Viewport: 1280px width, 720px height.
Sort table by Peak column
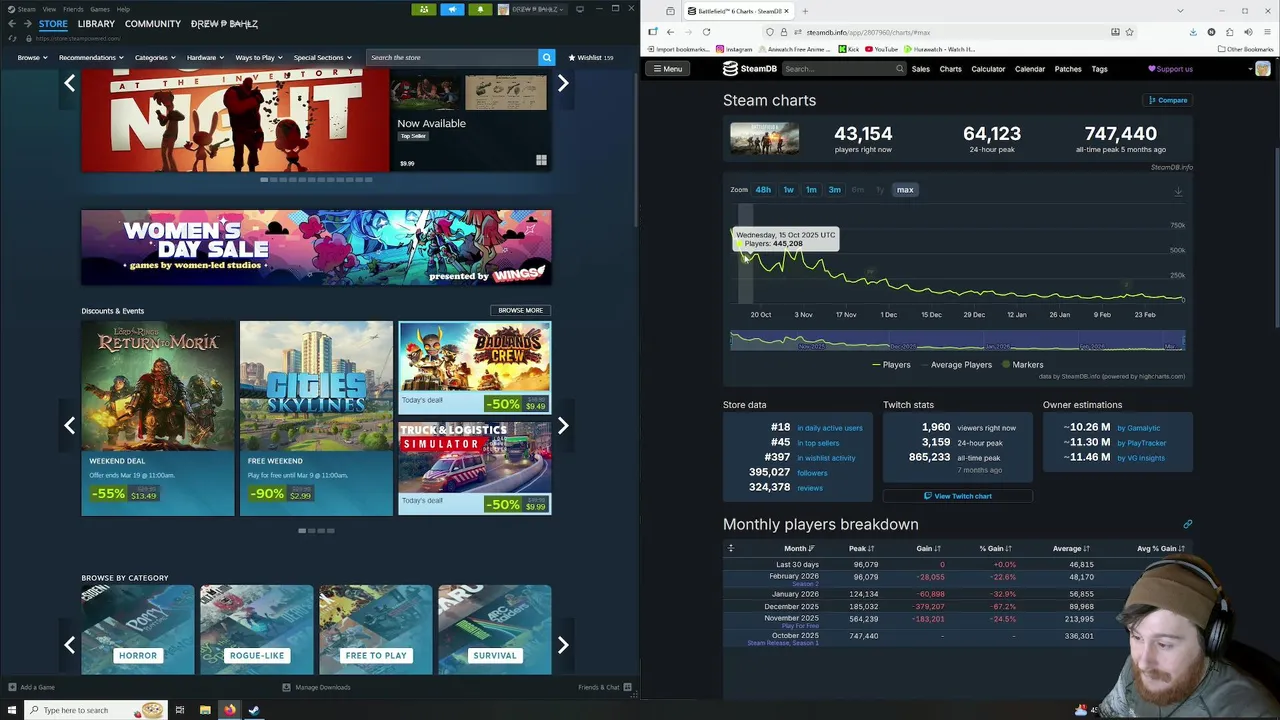pos(861,549)
